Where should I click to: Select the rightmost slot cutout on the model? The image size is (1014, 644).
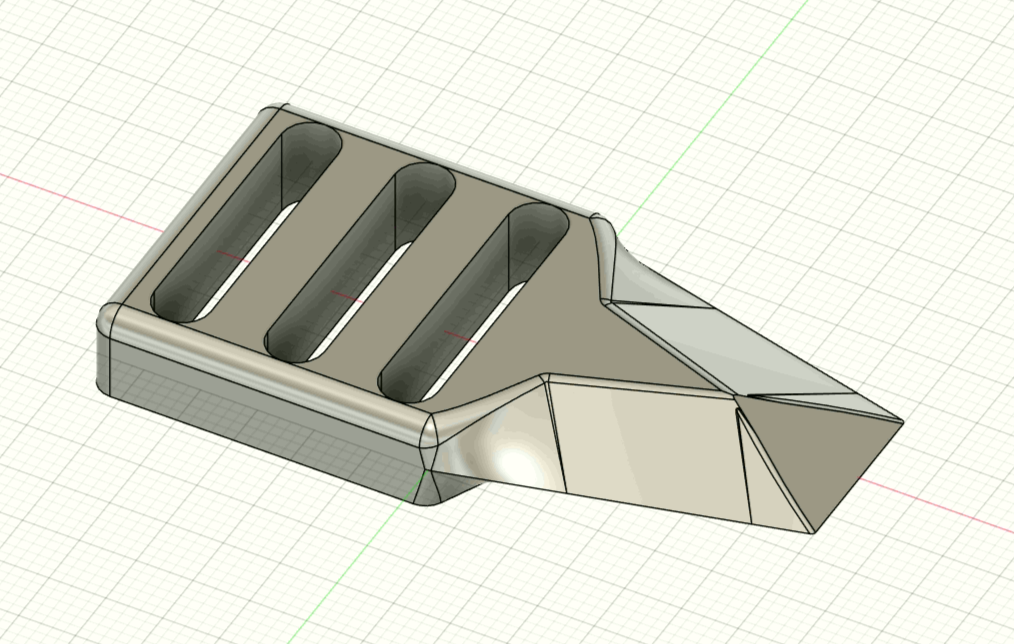click(473, 301)
